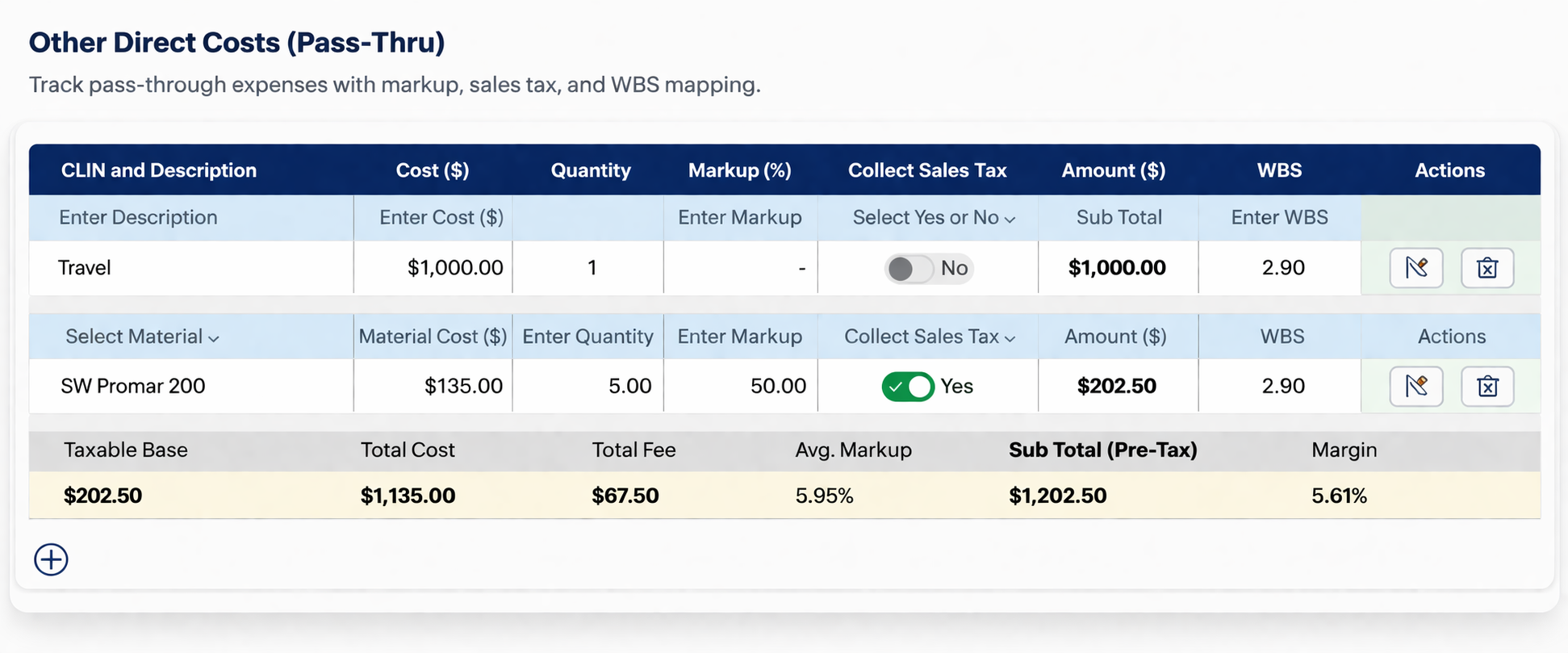Select the Total Fee value $67.50
The image size is (1568, 653).
click(x=625, y=496)
